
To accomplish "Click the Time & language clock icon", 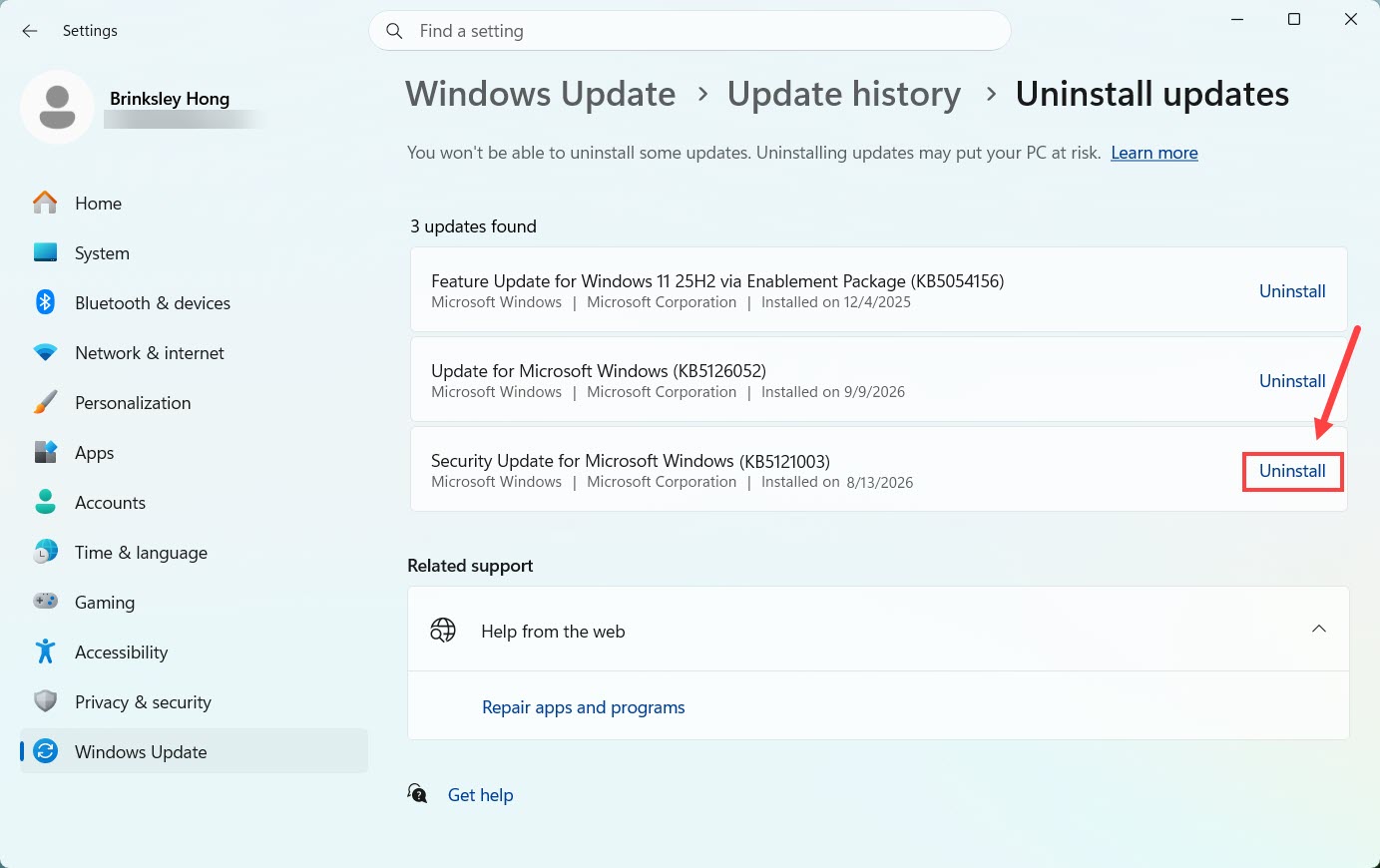I will click(x=45, y=552).
